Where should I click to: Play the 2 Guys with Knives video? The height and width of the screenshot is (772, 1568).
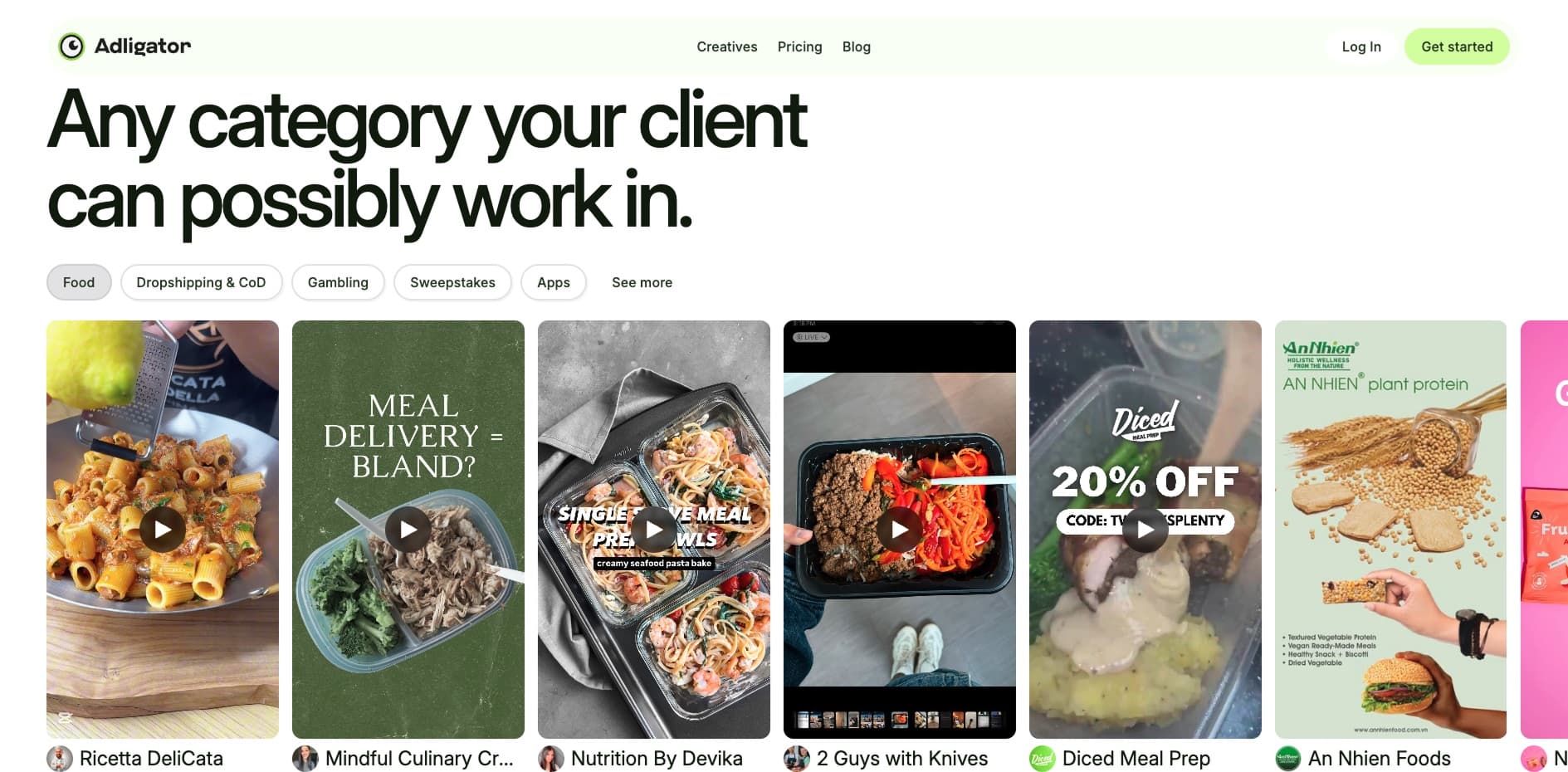pos(900,529)
